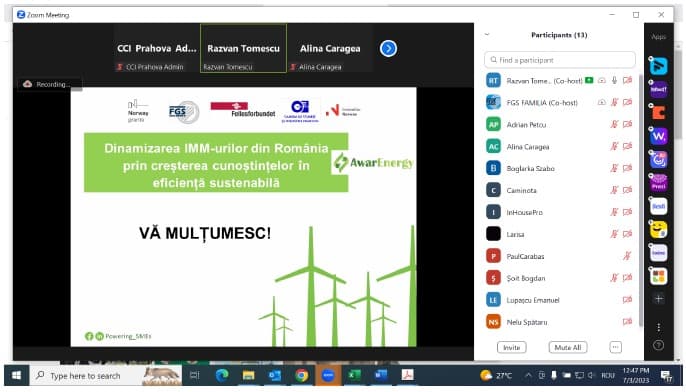
Task: Select participant Boglarka Szabo name
Action: click(530, 168)
